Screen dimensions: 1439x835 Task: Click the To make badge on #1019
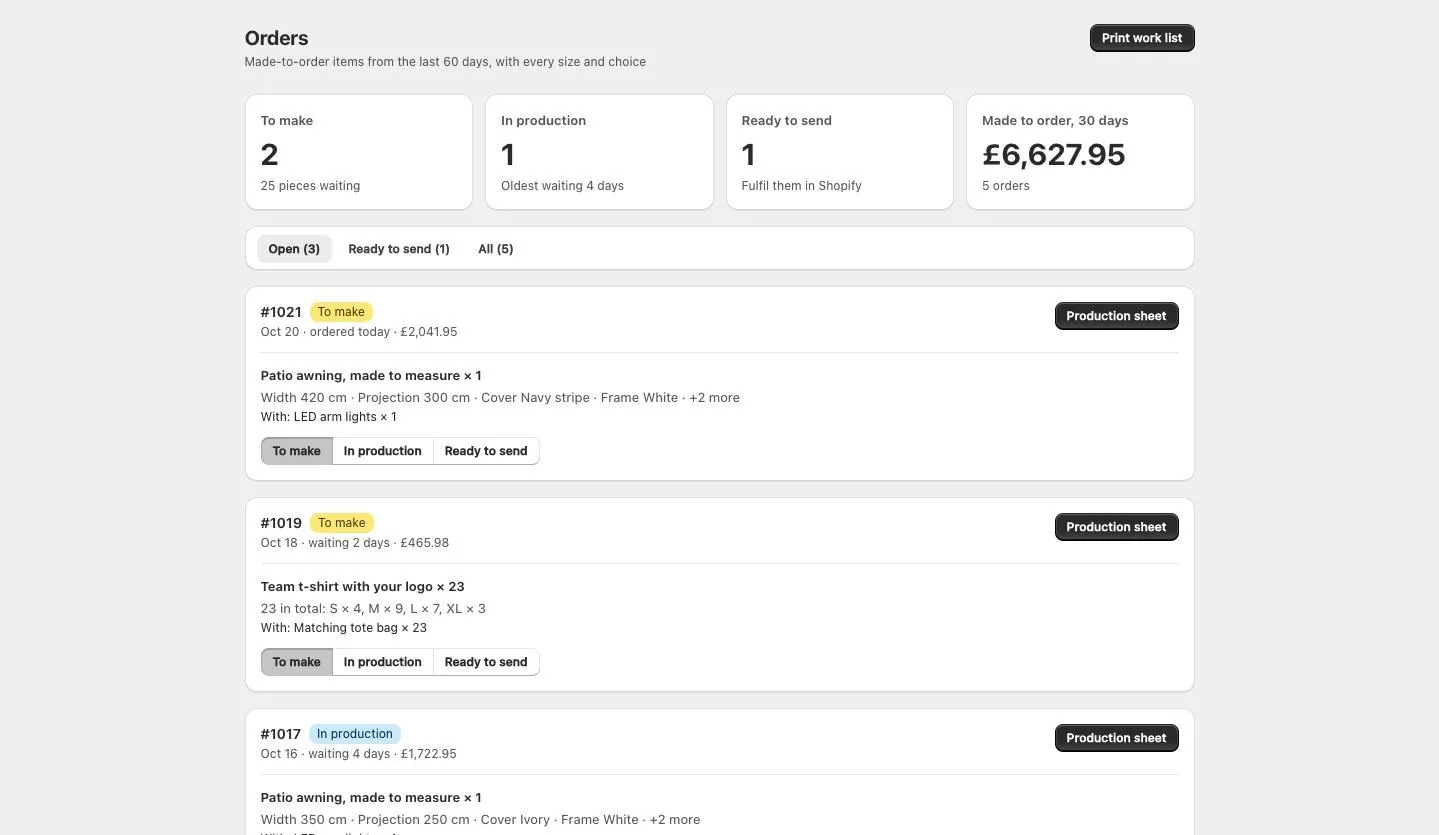pyautogui.click(x=341, y=523)
